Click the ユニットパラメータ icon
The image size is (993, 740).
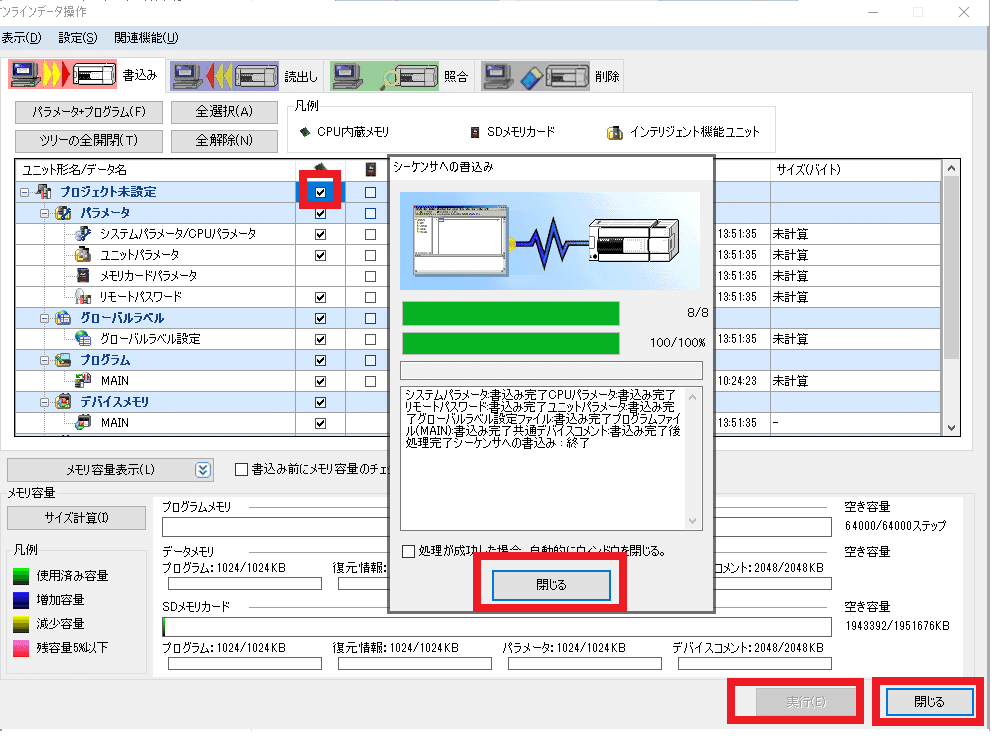coord(83,254)
